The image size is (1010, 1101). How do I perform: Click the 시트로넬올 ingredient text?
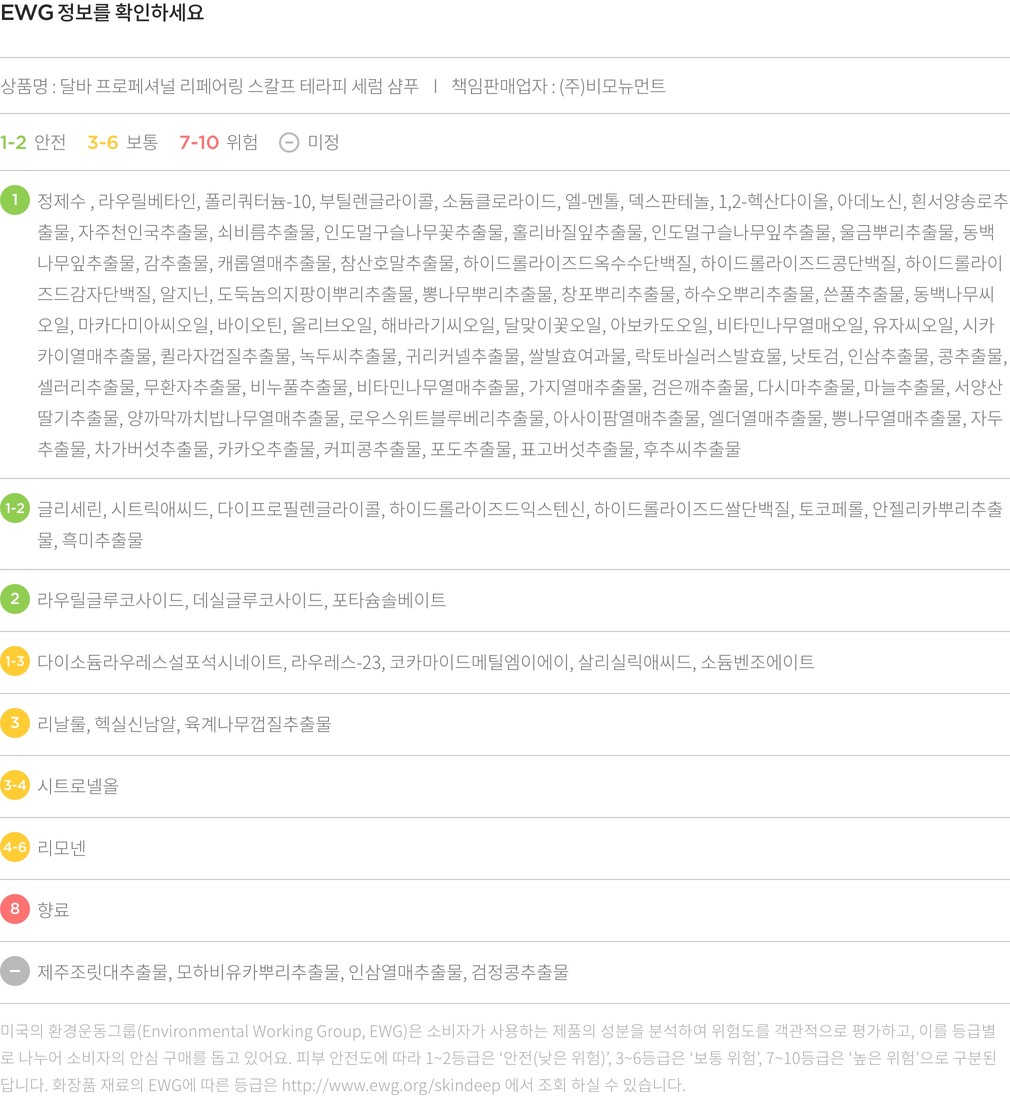pyautogui.click(x=78, y=786)
